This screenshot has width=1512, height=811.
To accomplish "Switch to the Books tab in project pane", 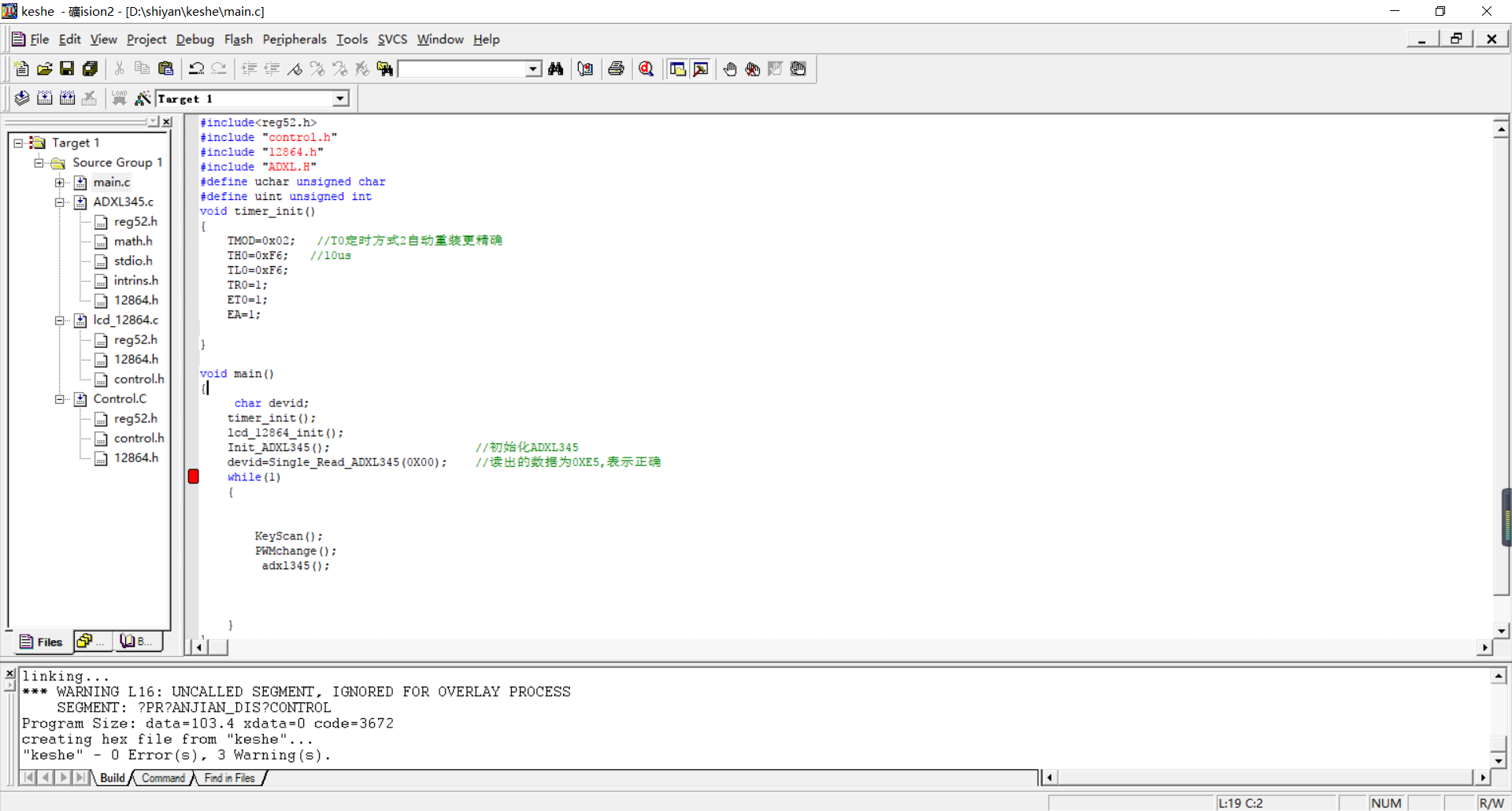I will click(x=135, y=642).
